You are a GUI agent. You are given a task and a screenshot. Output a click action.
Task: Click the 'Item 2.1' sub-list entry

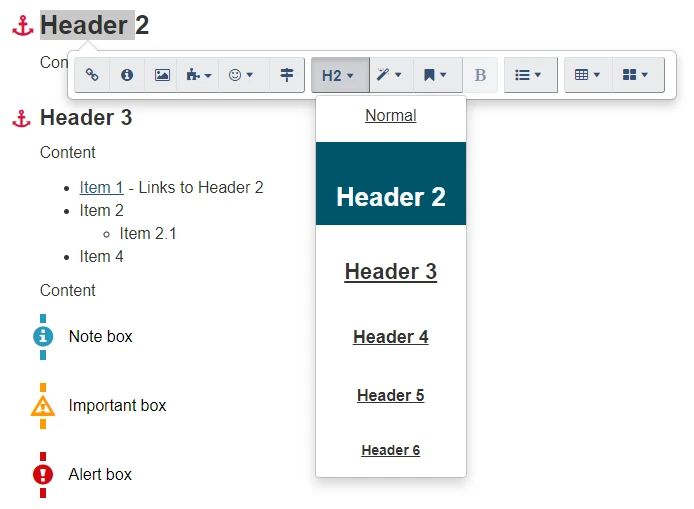[x=148, y=233]
